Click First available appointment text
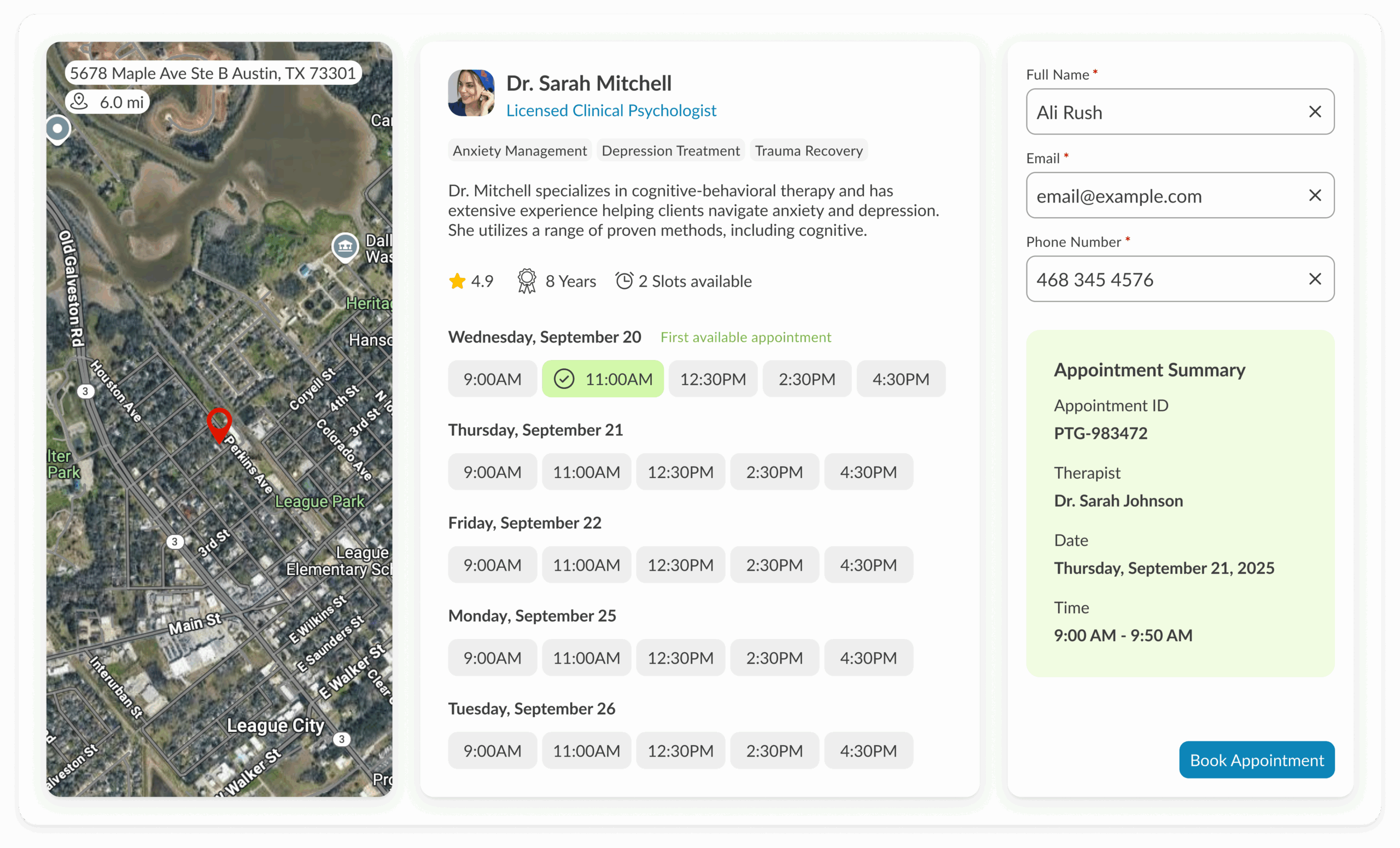Image resolution: width=1400 pixels, height=848 pixels. click(745, 337)
